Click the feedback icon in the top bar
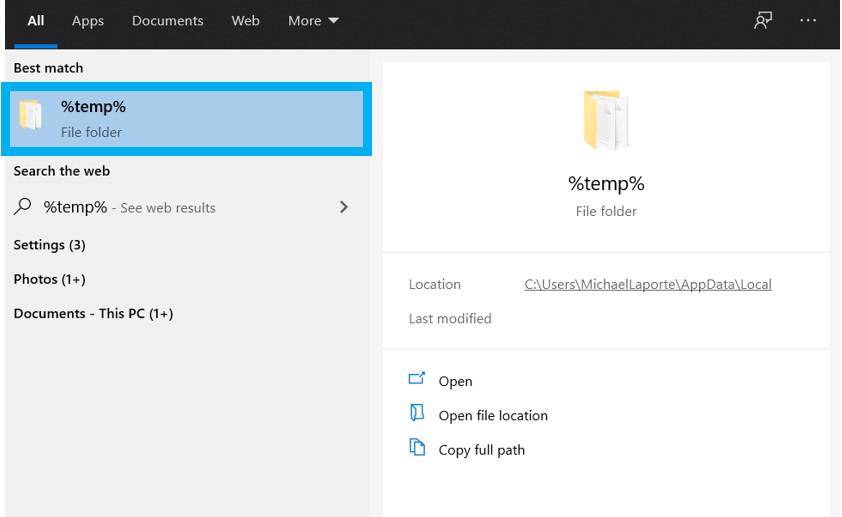842x517 pixels. [763, 21]
